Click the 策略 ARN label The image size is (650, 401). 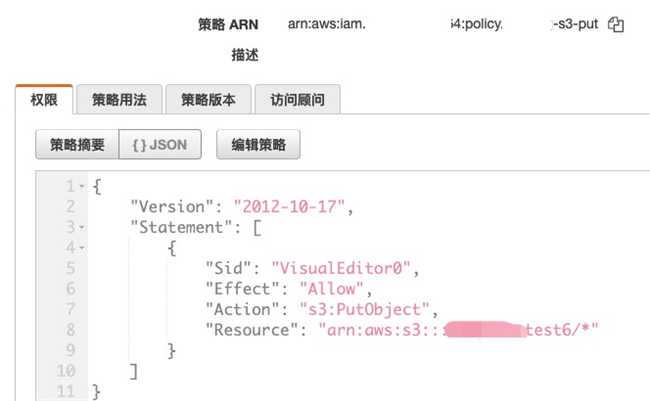pos(228,24)
